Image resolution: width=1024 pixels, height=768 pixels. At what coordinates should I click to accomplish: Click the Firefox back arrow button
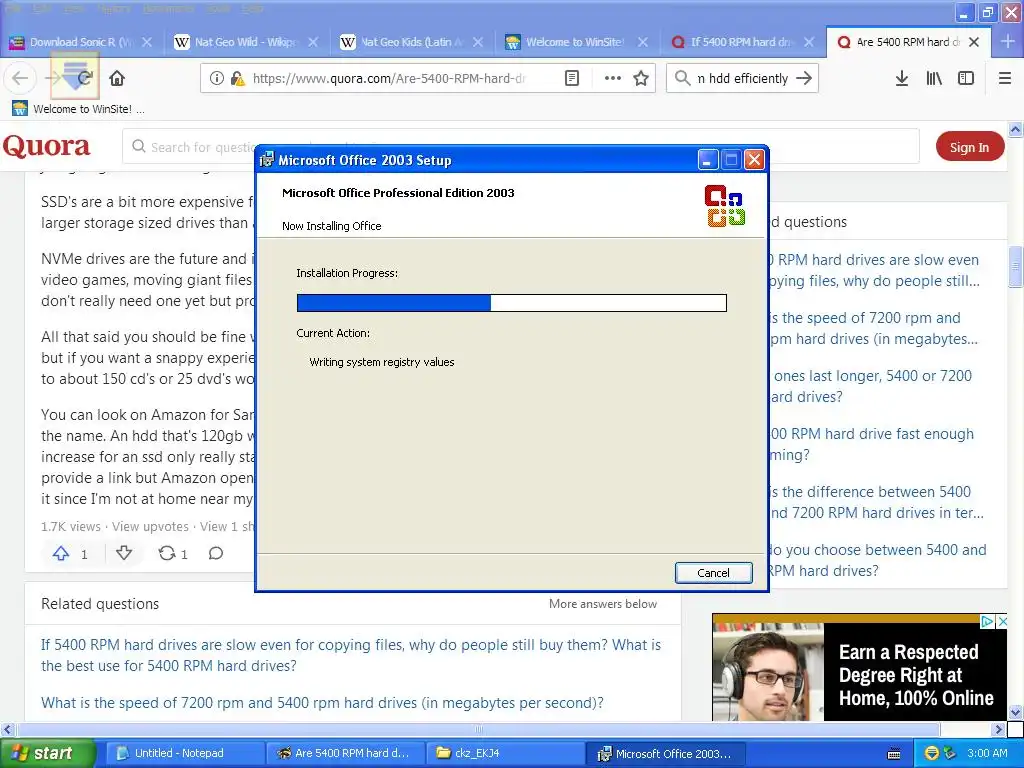(20, 78)
